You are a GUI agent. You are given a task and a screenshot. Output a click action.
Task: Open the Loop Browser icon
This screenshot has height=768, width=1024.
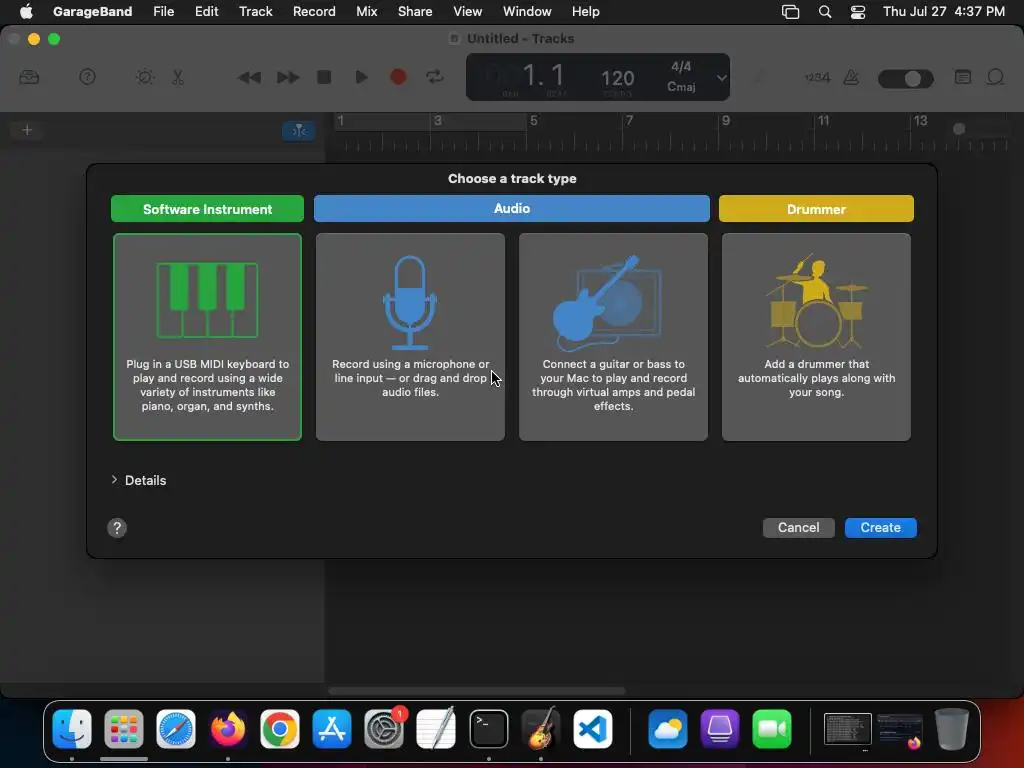(995, 77)
